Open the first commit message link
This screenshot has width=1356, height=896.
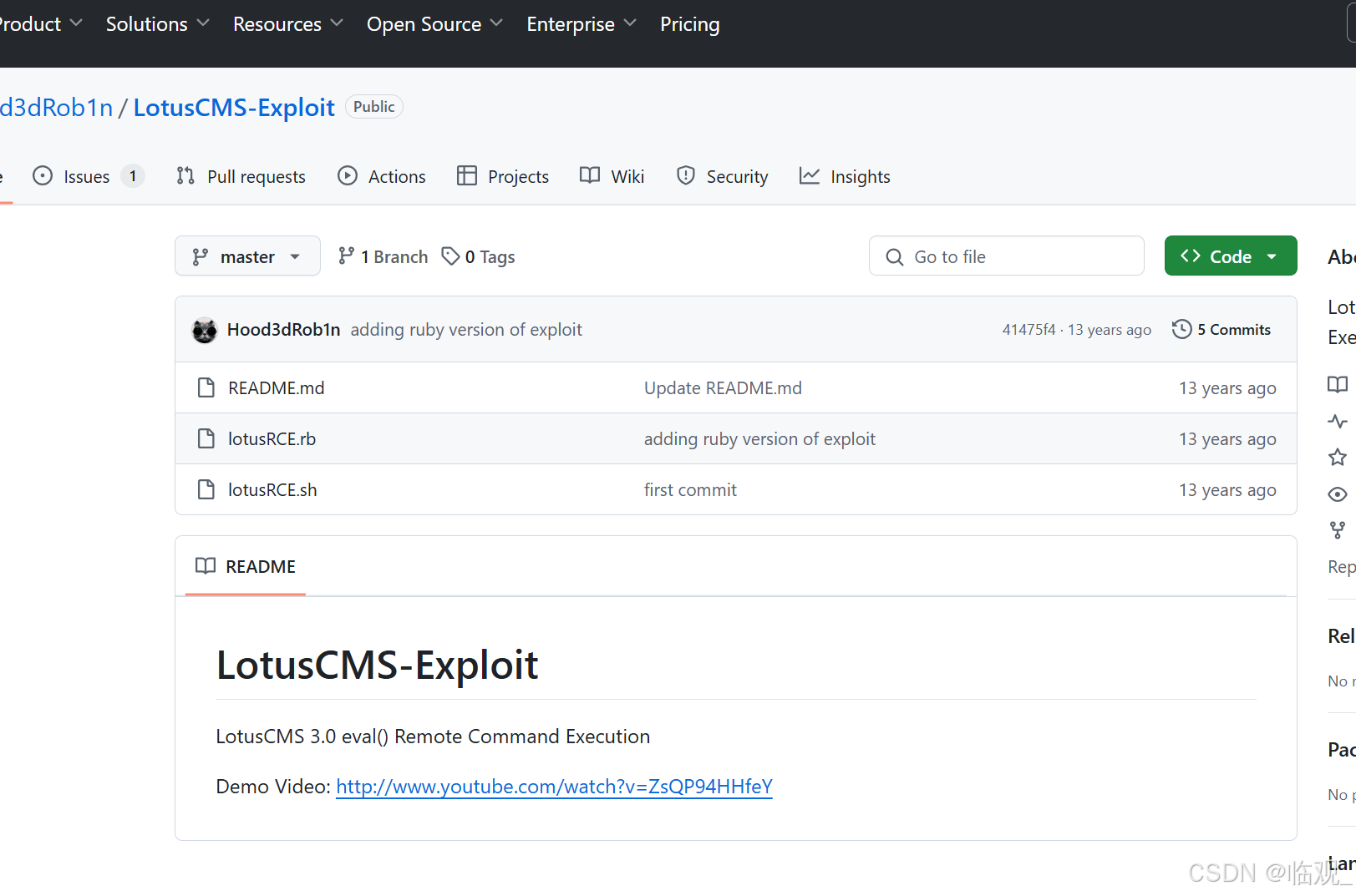(x=690, y=489)
